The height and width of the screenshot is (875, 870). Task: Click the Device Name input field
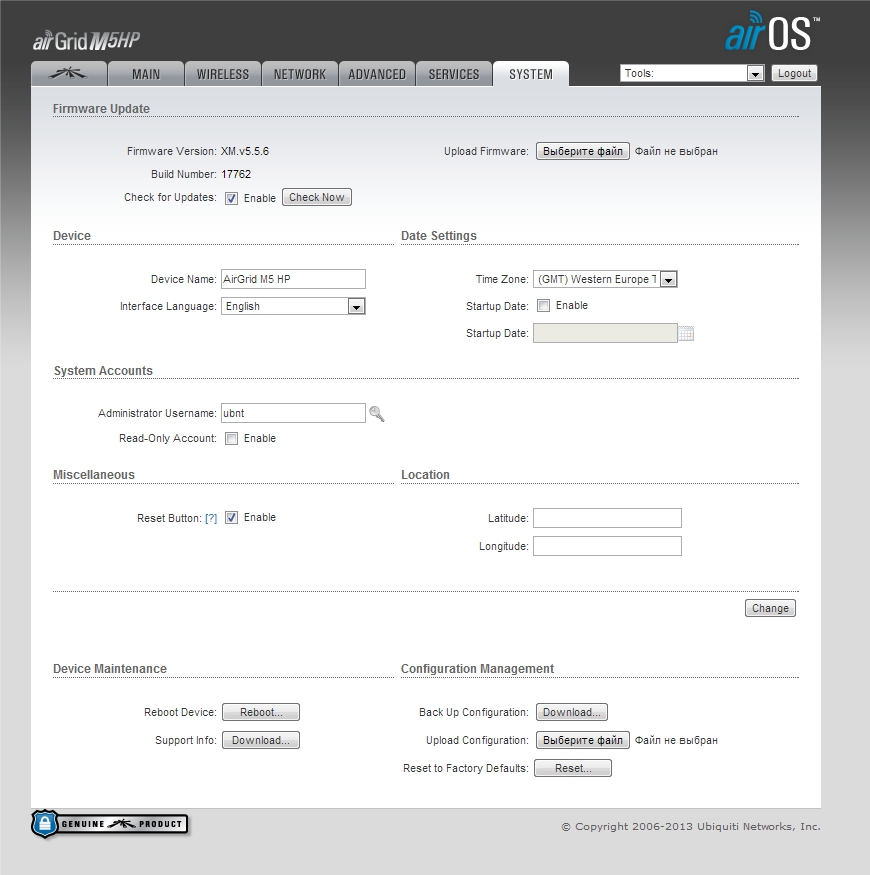tap(294, 279)
